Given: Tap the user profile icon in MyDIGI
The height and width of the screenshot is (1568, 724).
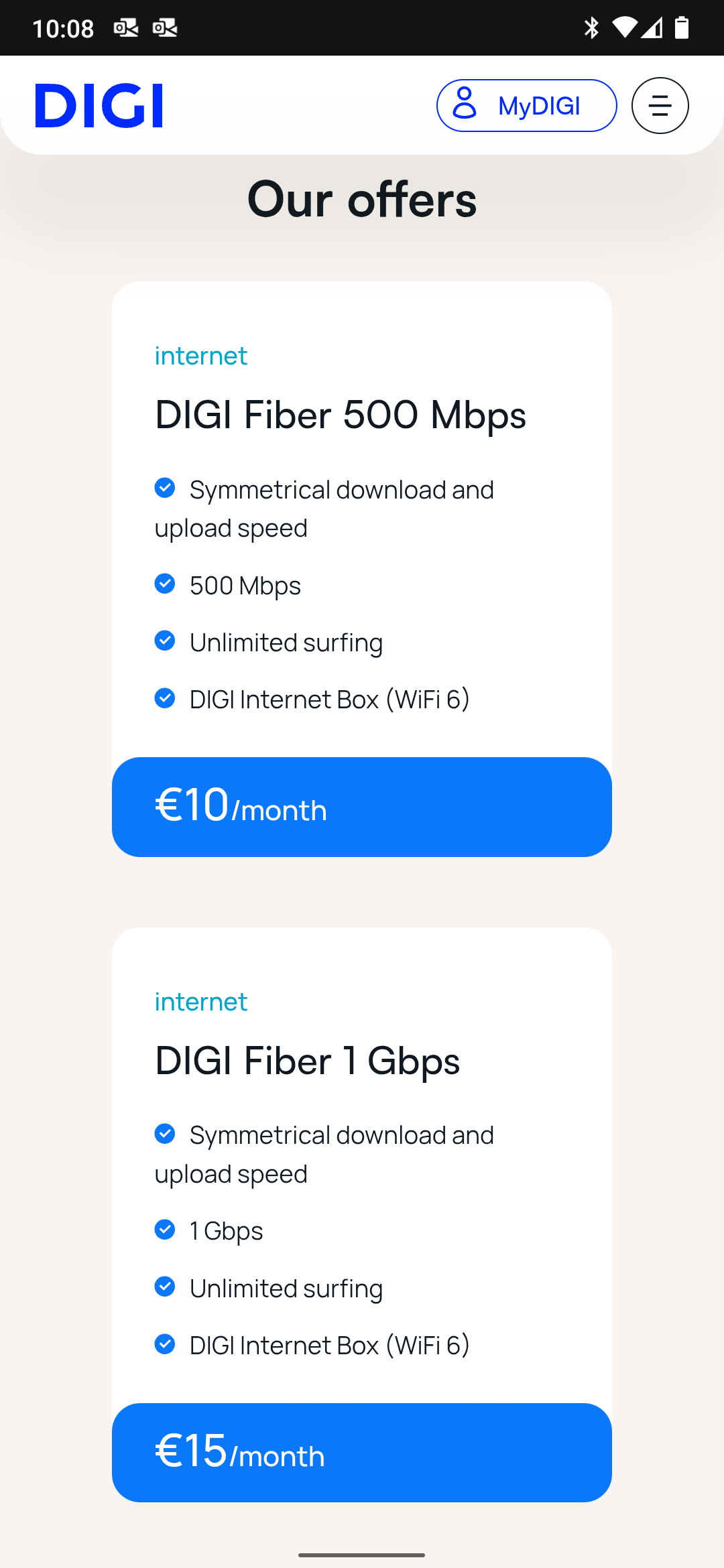Looking at the screenshot, I should tap(465, 104).
